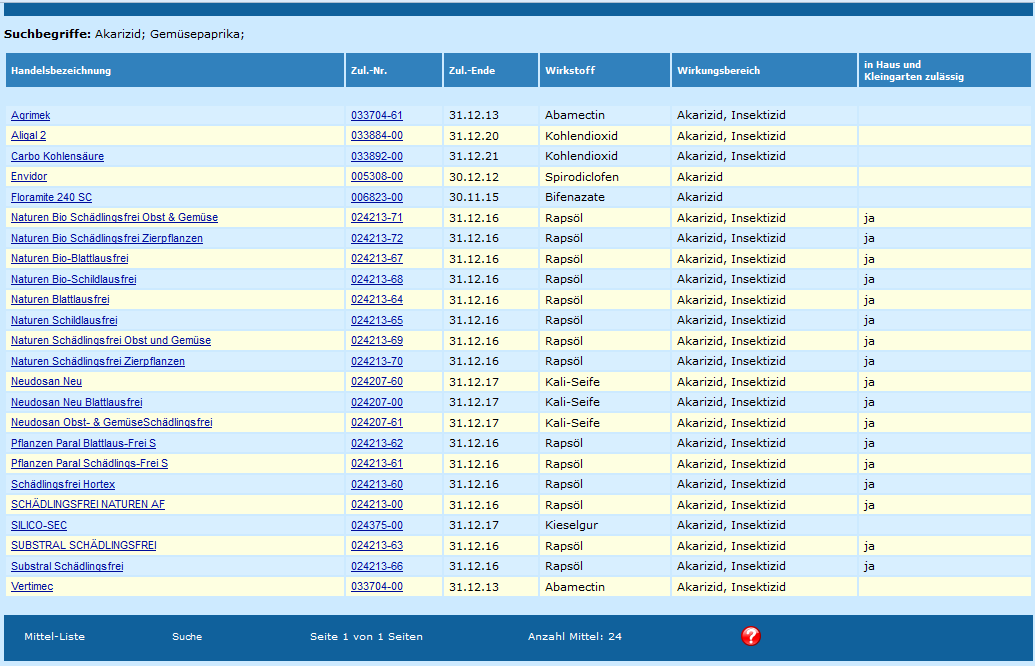Open Carbo Kohlensäure product details
Image resolution: width=1035 pixels, height=666 pixels.
(57, 156)
